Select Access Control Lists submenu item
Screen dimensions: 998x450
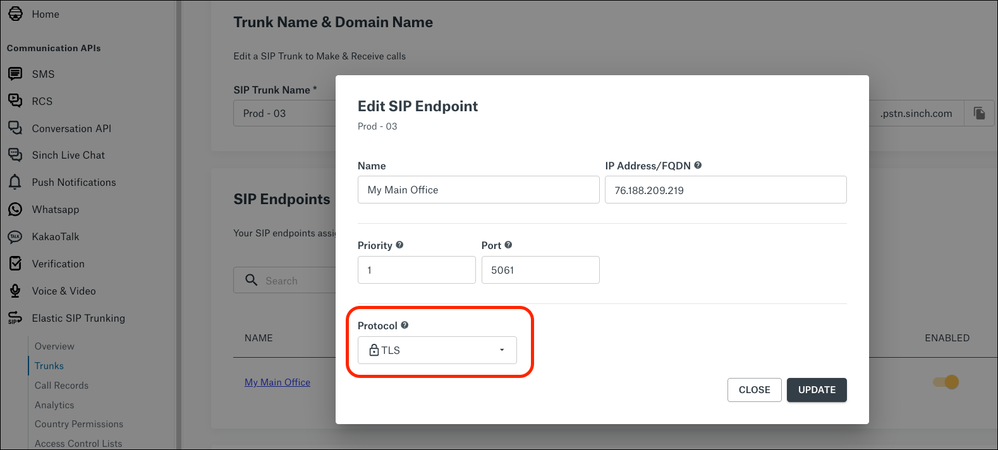[x=78, y=444]
